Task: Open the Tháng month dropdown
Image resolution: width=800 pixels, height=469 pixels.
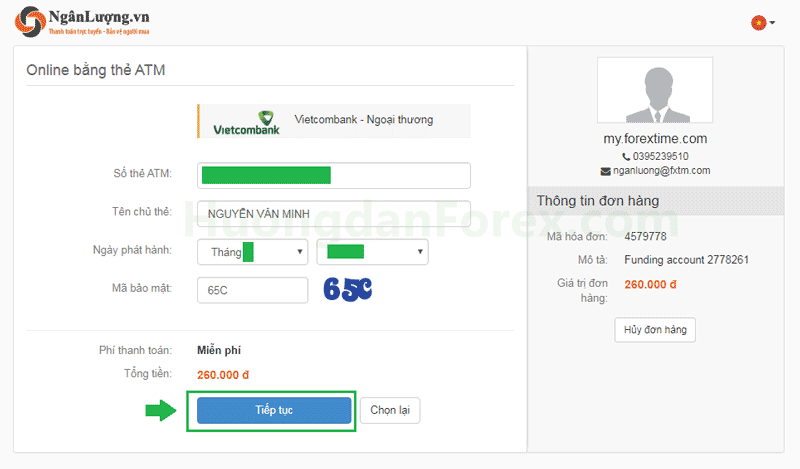Action: (x=253, y=252)
